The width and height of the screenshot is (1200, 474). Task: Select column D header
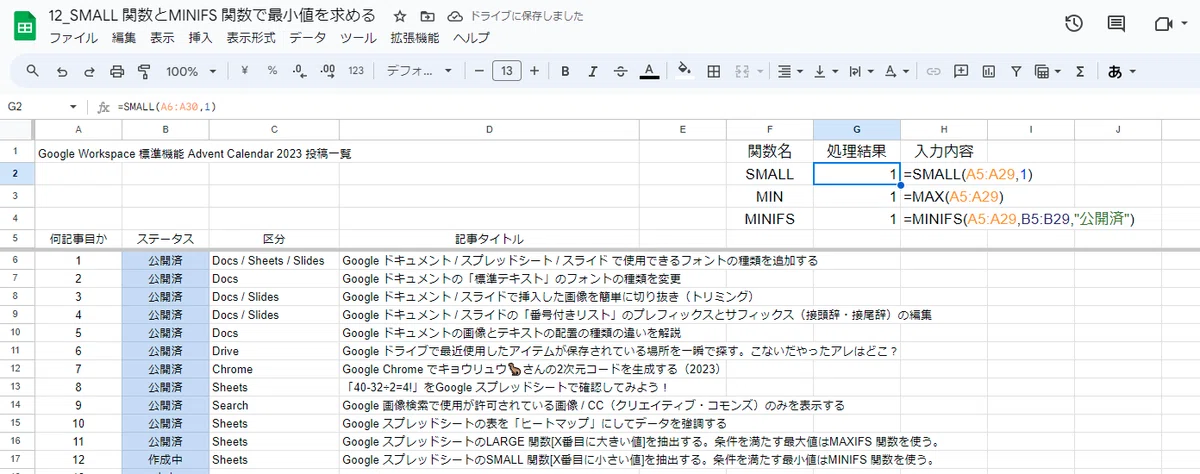point(489,130)
